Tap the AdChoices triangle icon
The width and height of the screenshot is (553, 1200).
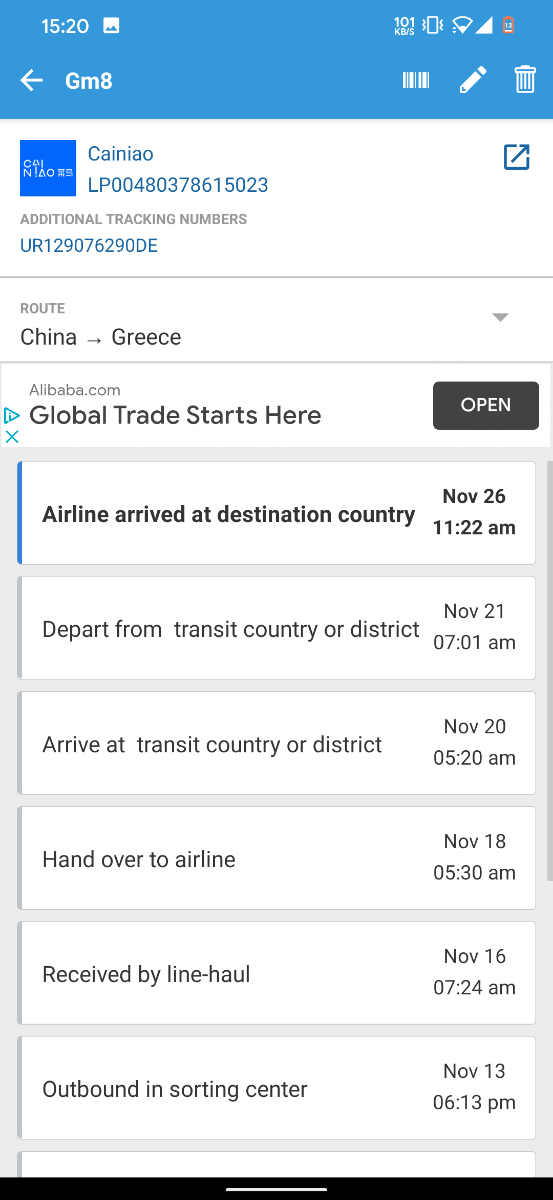pos(12,415)
